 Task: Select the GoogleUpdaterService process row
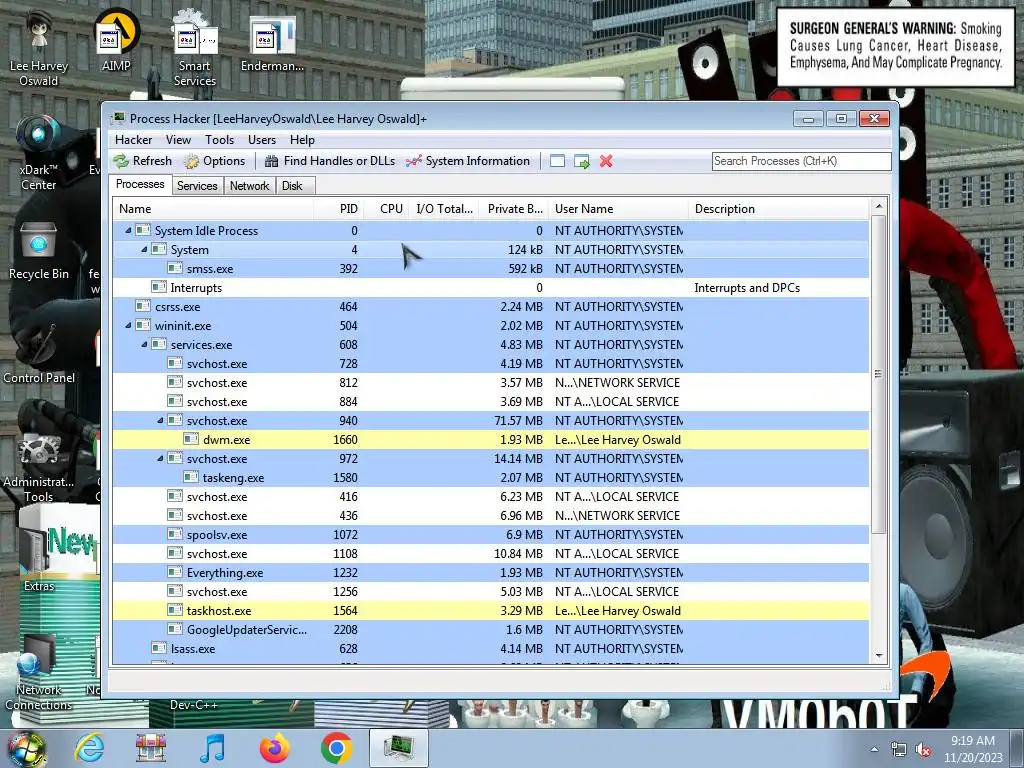coord(491,630)
